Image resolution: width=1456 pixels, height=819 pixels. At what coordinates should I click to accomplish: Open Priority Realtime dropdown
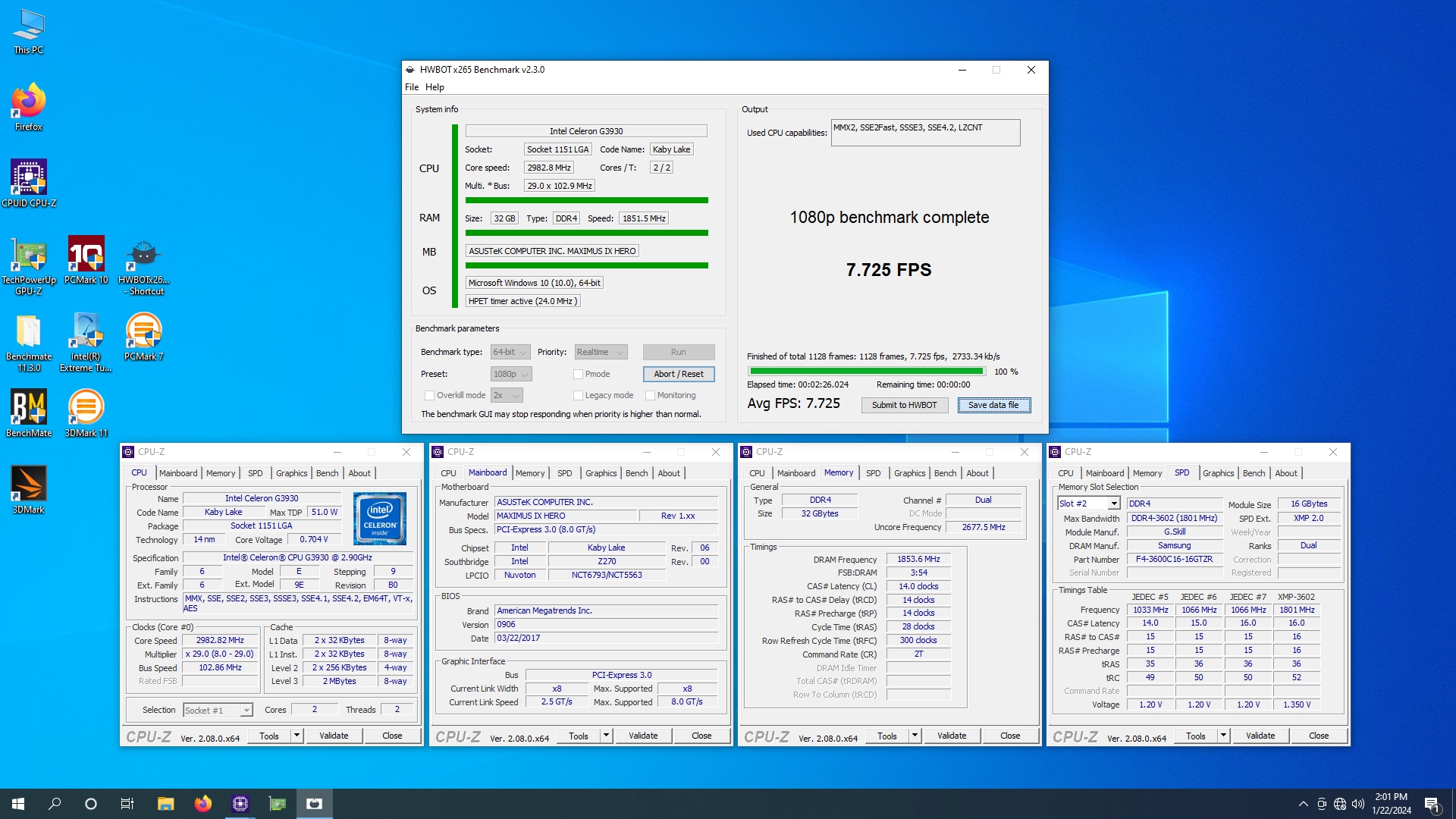point(601,352)
